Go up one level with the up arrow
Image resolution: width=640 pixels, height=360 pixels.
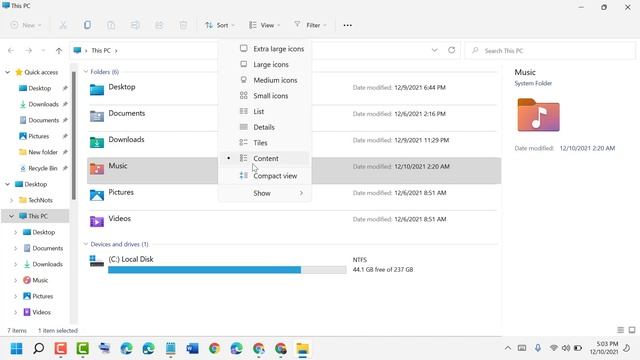point(59,51)
